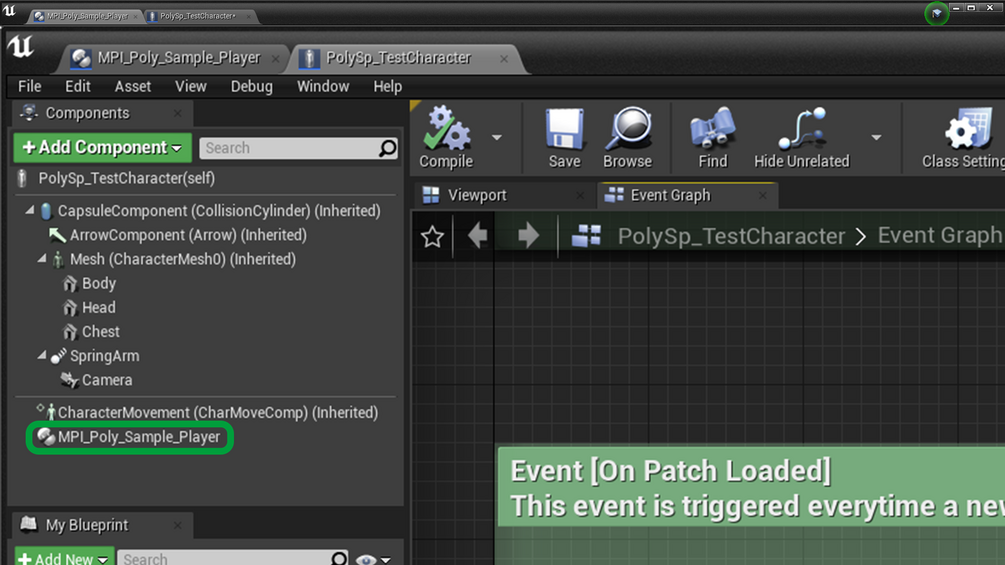Screen dimensions: 1005x565
Task: Close the MPI_Poly_Sample_Player asset tab
Action: point(275,59)
